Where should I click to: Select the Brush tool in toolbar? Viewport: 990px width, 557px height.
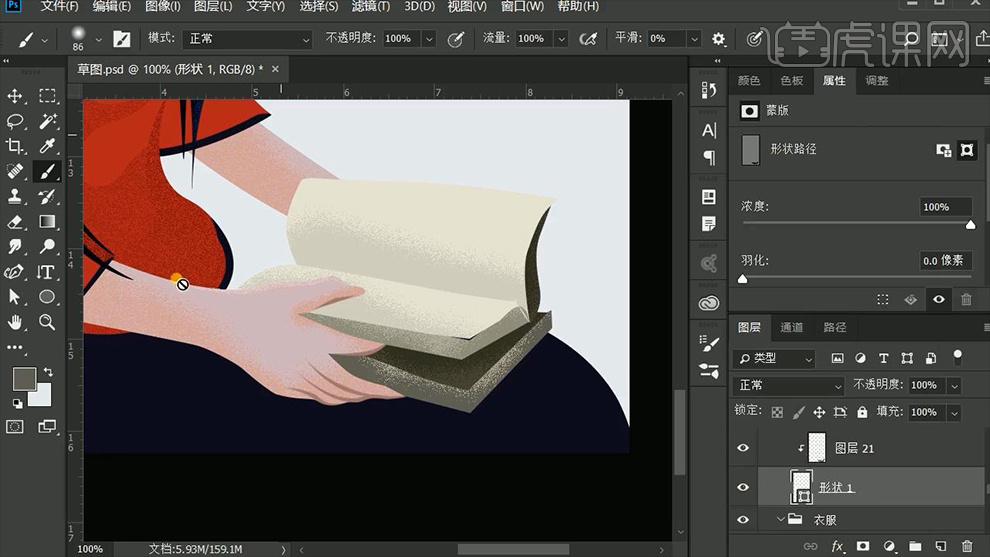47,171
